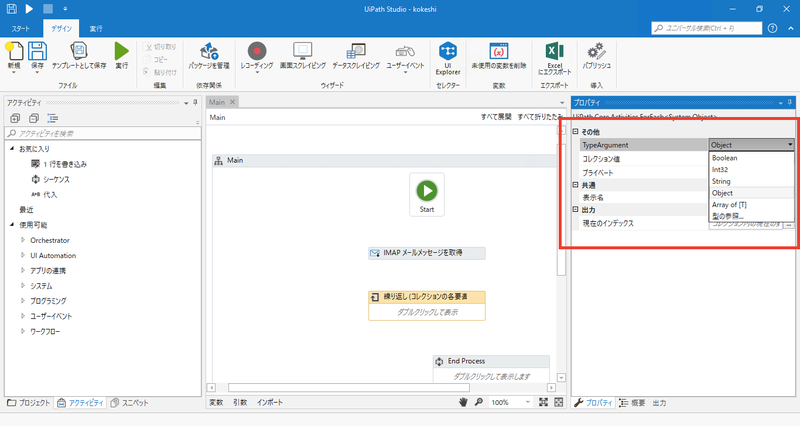Choose Array of [T] option
This screenshot has height=426, width=800.
coord(729,205)
